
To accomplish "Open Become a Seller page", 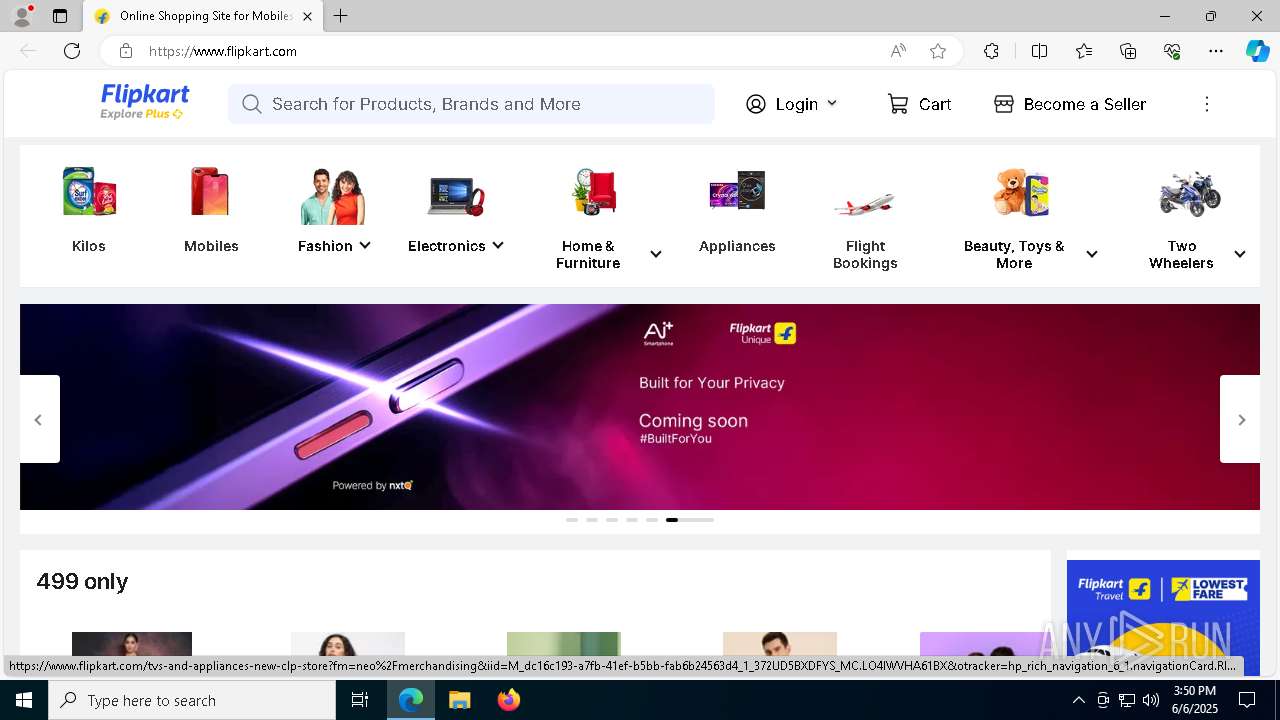I will point(1070,104).
